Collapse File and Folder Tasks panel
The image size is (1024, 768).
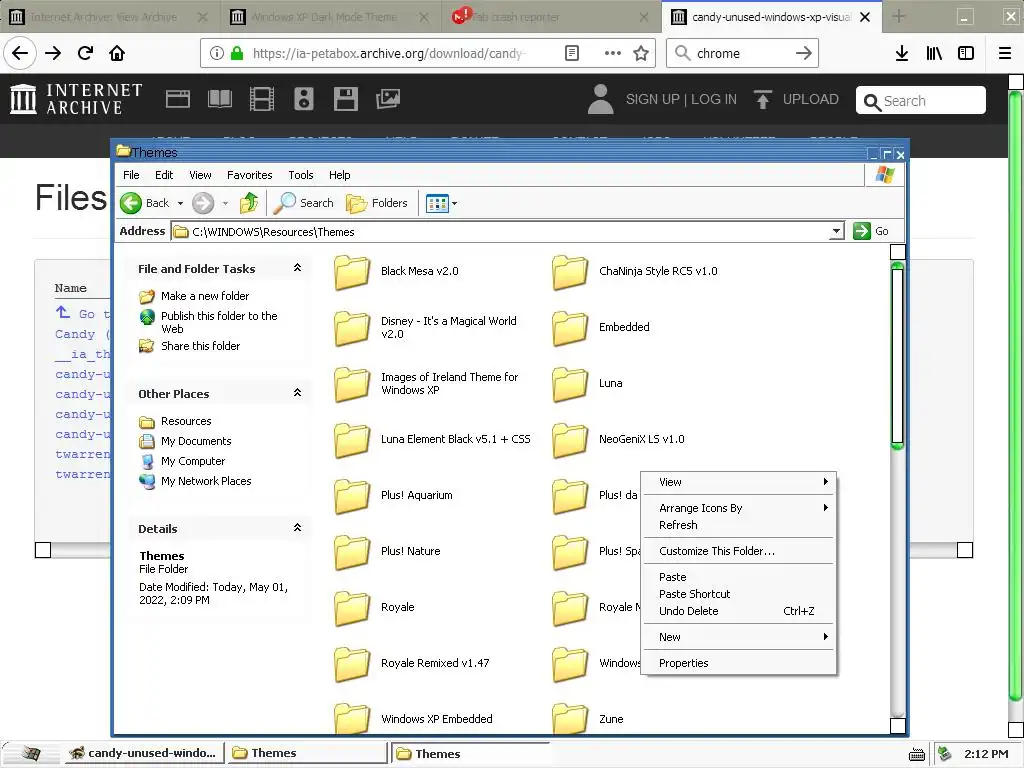[297, 268]
